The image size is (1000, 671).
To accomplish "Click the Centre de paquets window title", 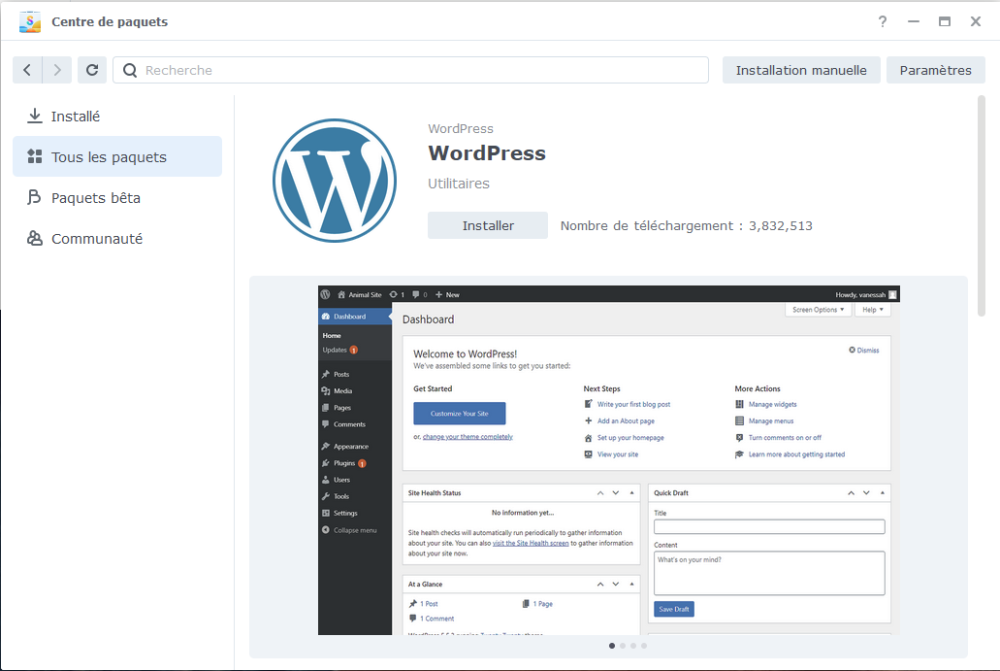I will click(110, 22).
